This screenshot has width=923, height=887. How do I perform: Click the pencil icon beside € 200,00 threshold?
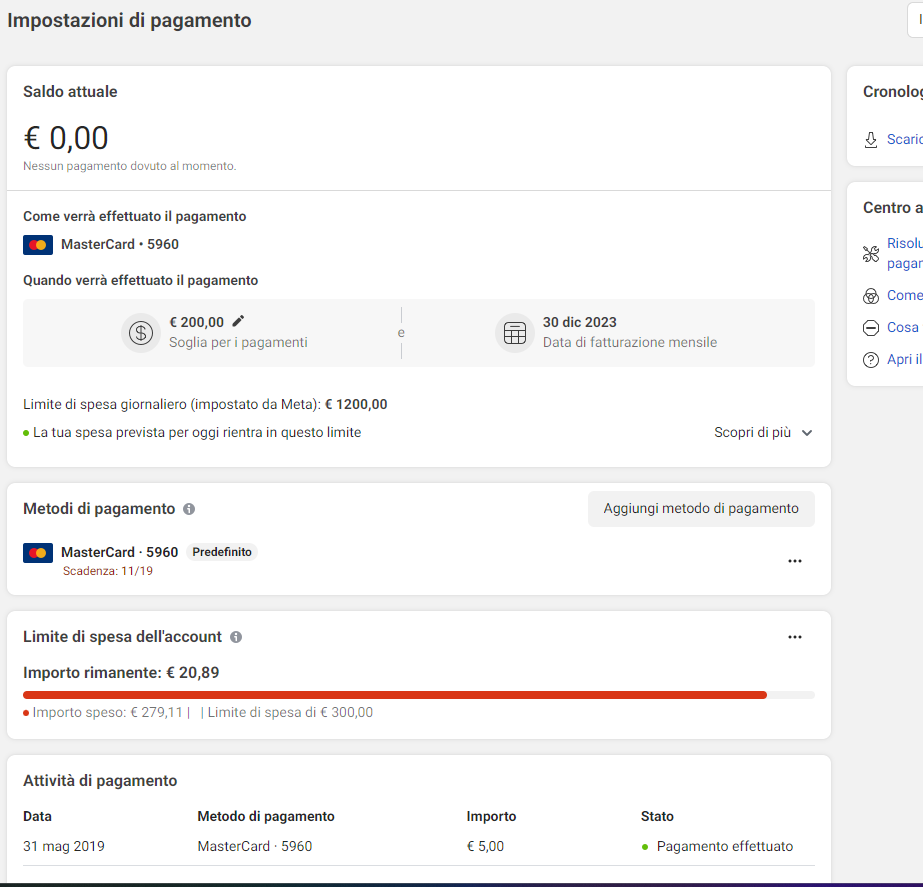coord(238,322)
